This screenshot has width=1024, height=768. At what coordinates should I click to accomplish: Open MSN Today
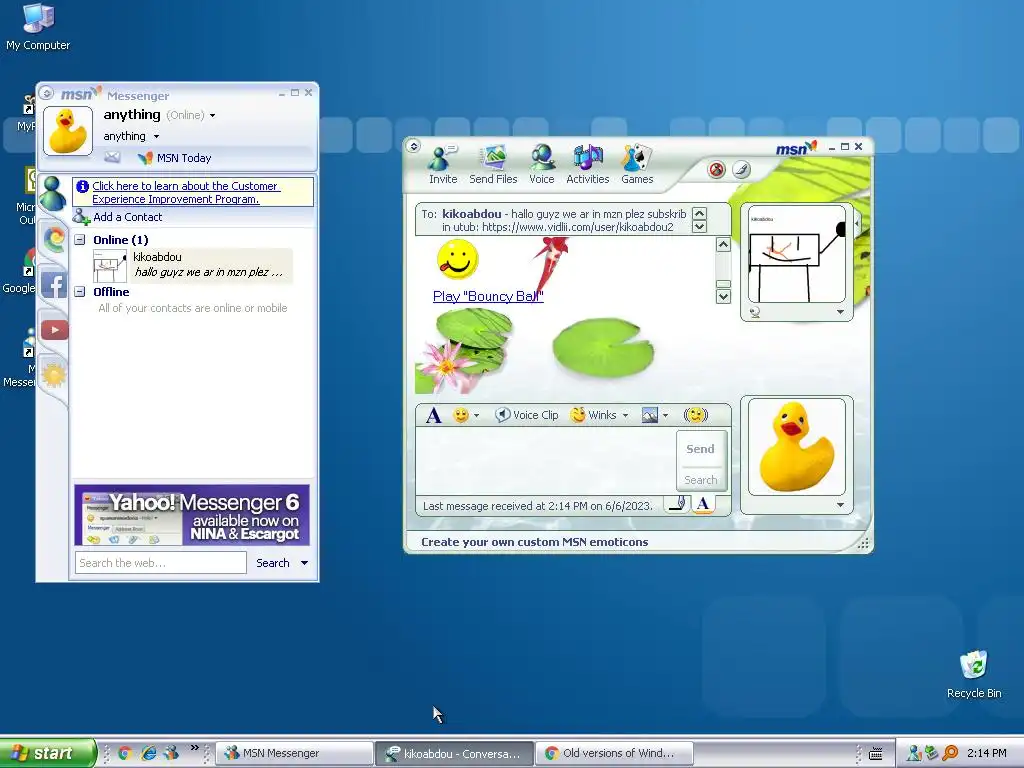pos(175,158)
